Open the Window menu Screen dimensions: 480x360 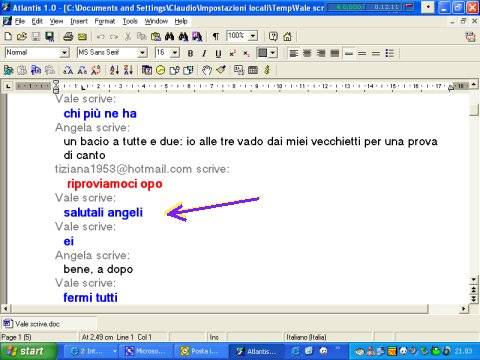156,21
